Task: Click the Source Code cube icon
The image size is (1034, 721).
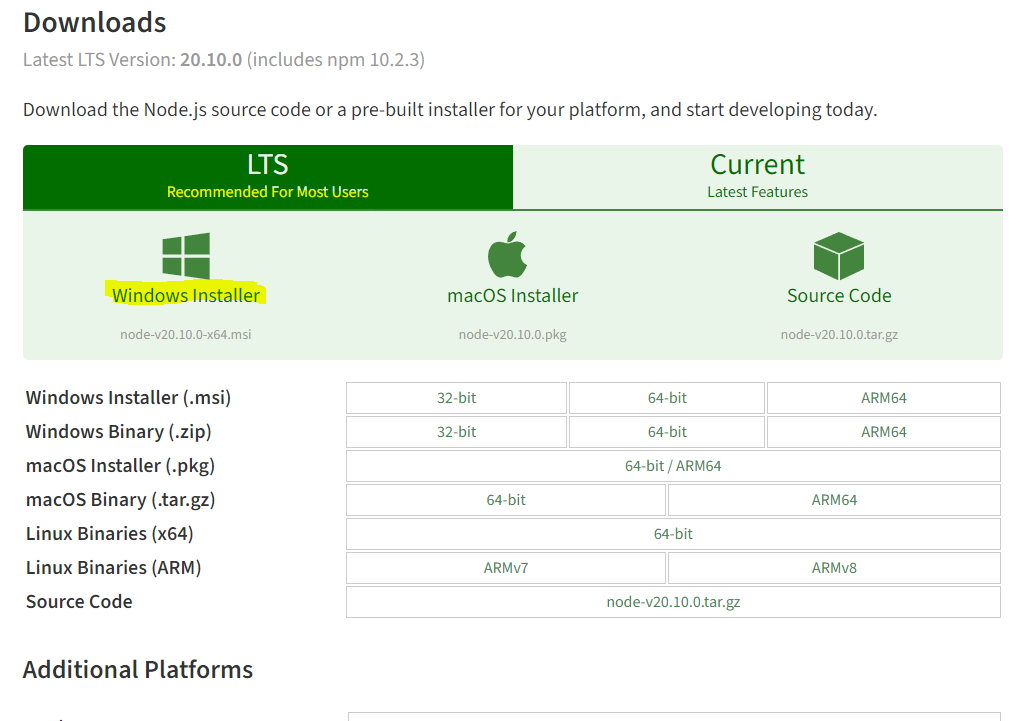Action: pyautogui.click(x=839, y=256)
